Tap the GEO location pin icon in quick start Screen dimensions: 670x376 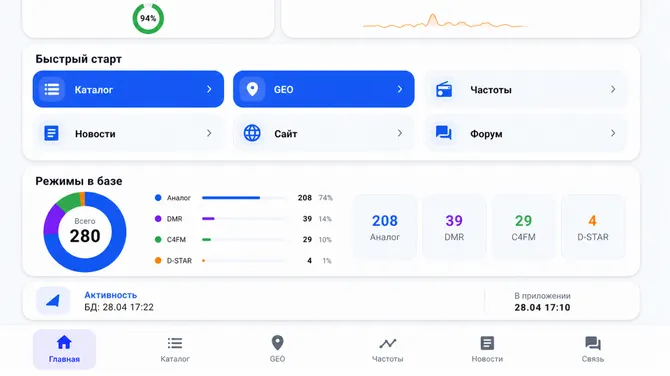tap(252, 89)
